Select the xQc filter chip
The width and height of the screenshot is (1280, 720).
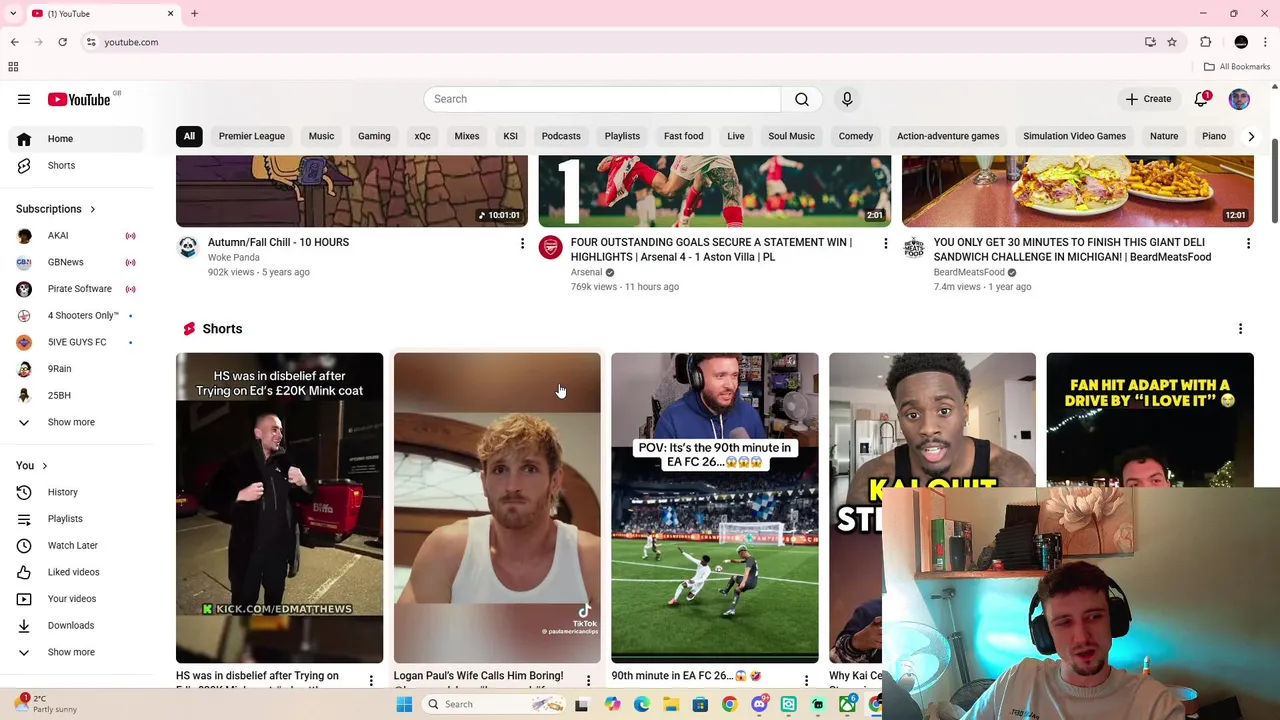(x=422, y=136)
